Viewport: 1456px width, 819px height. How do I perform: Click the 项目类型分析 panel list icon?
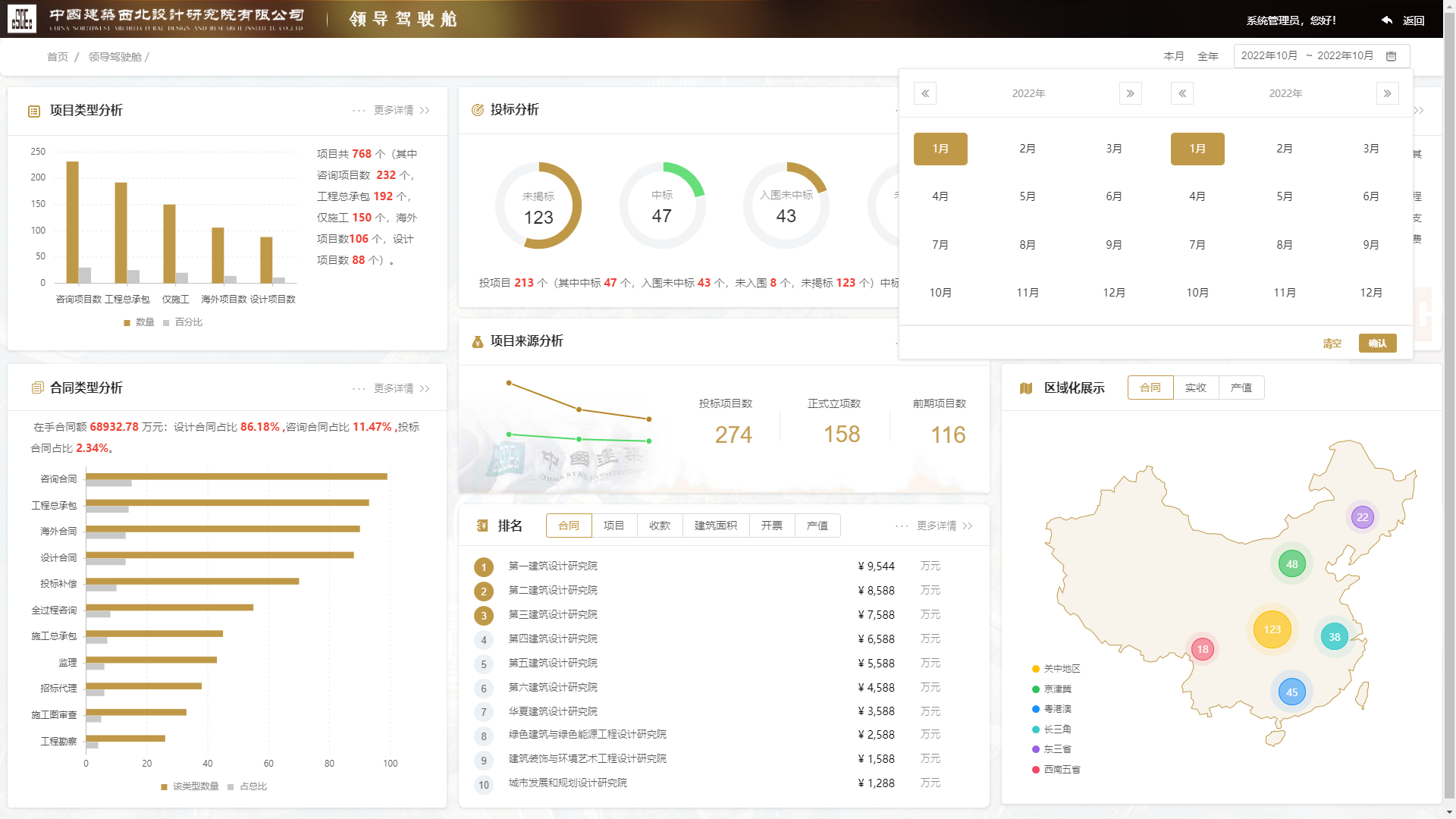click(x=34, y=111)
